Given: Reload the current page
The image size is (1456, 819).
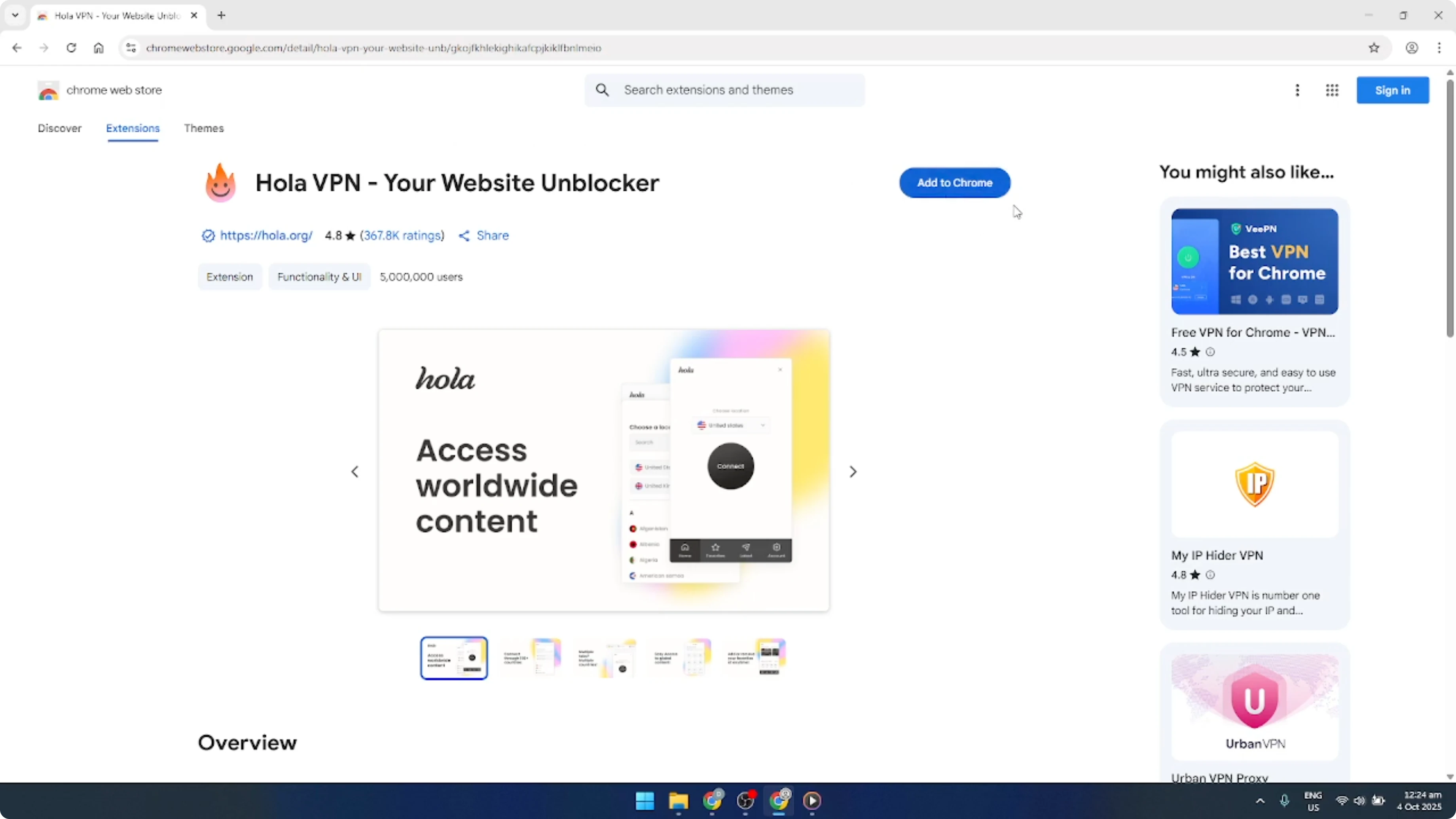Looking at the screenshot, I should [x=71, y=48].
